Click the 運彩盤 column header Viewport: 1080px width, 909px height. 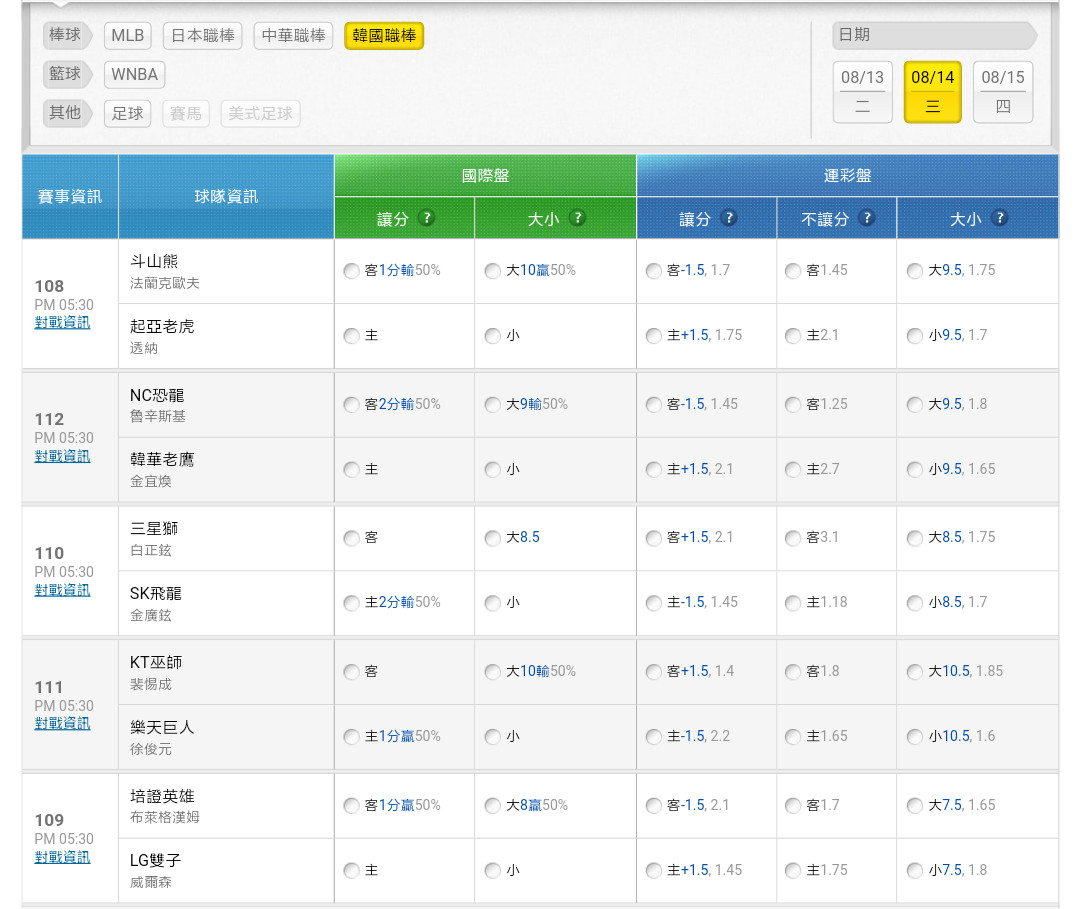(847, 176)
